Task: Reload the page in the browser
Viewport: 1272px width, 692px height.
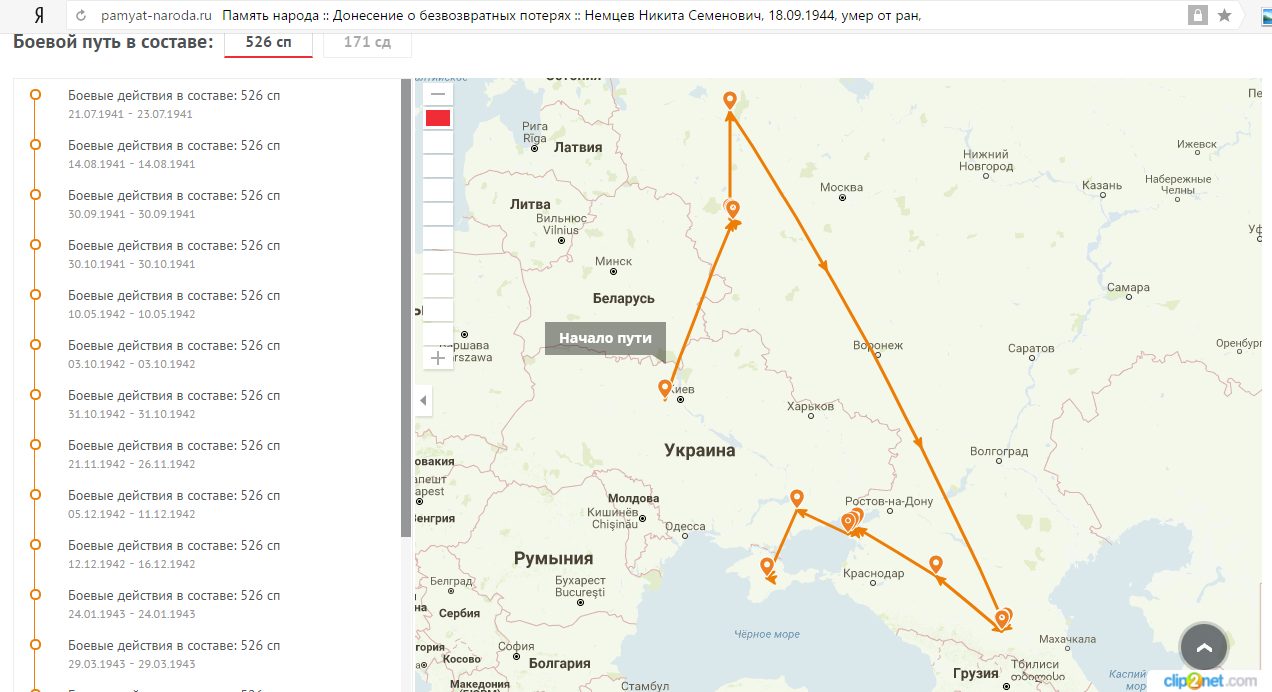Action: 82,16
